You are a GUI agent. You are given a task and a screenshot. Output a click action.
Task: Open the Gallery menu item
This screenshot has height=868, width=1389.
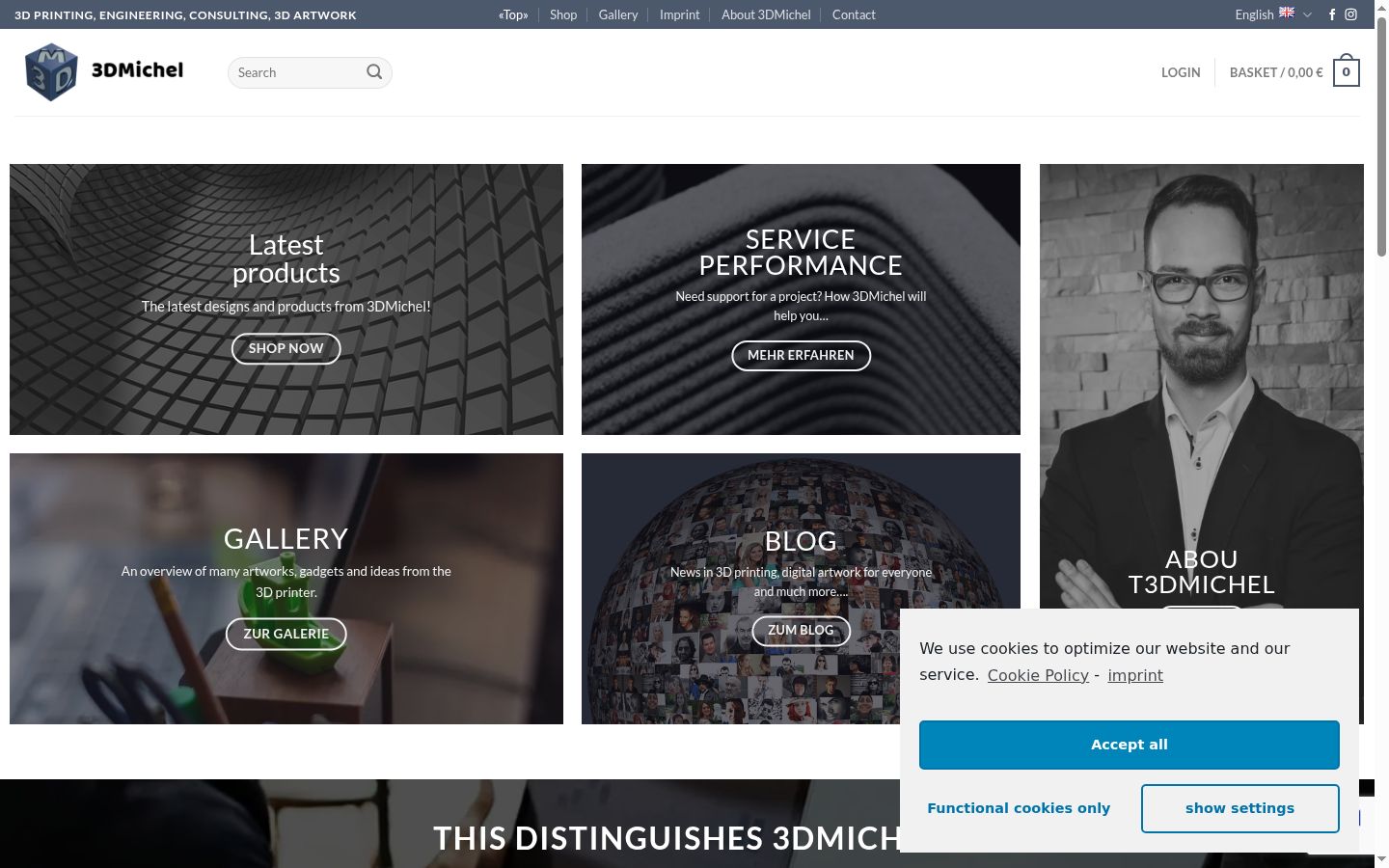point(618,14)
